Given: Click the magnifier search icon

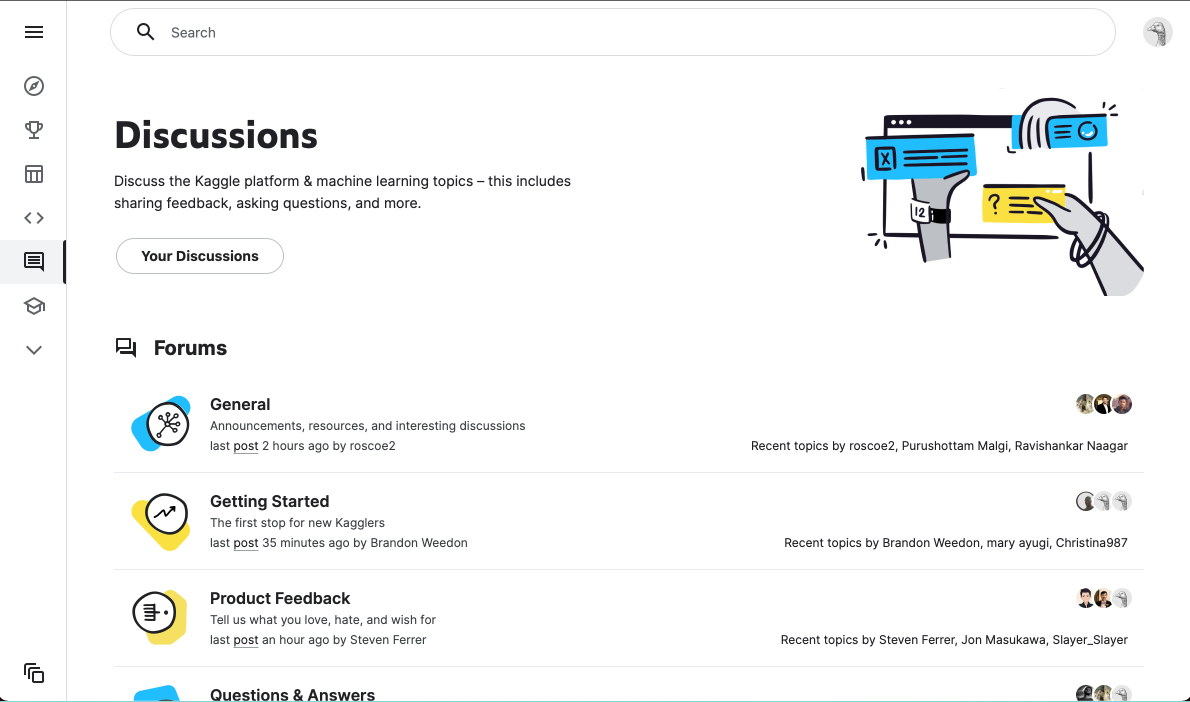Looking at the screenshot, I should point(145,32).
